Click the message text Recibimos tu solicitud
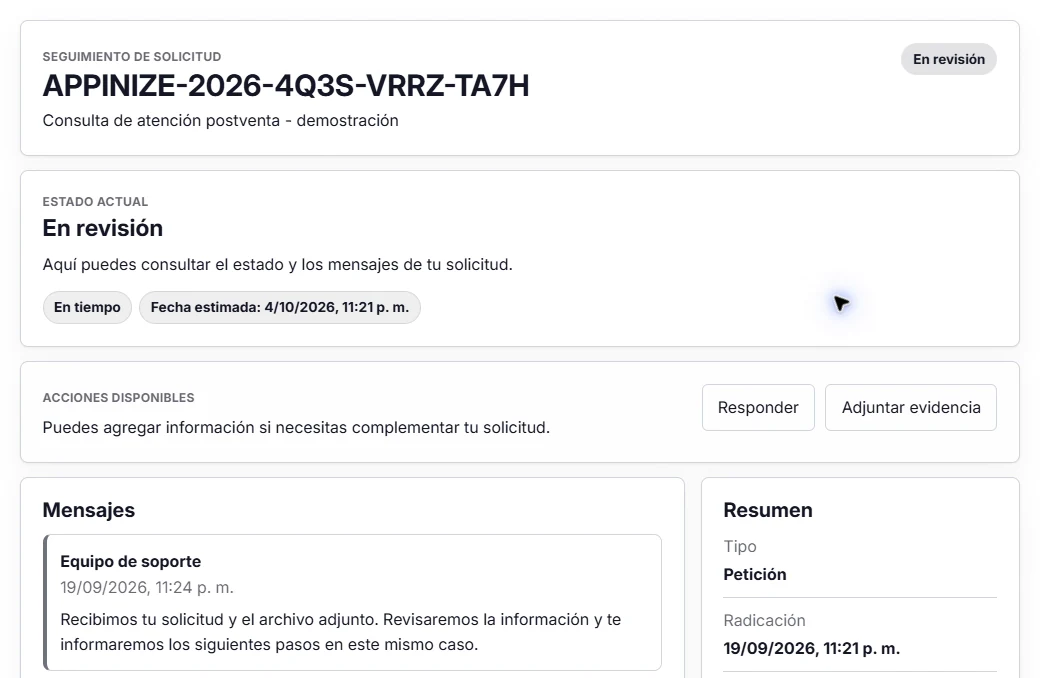The height and width of the screenshot is (678, 1040). (341, 632)
